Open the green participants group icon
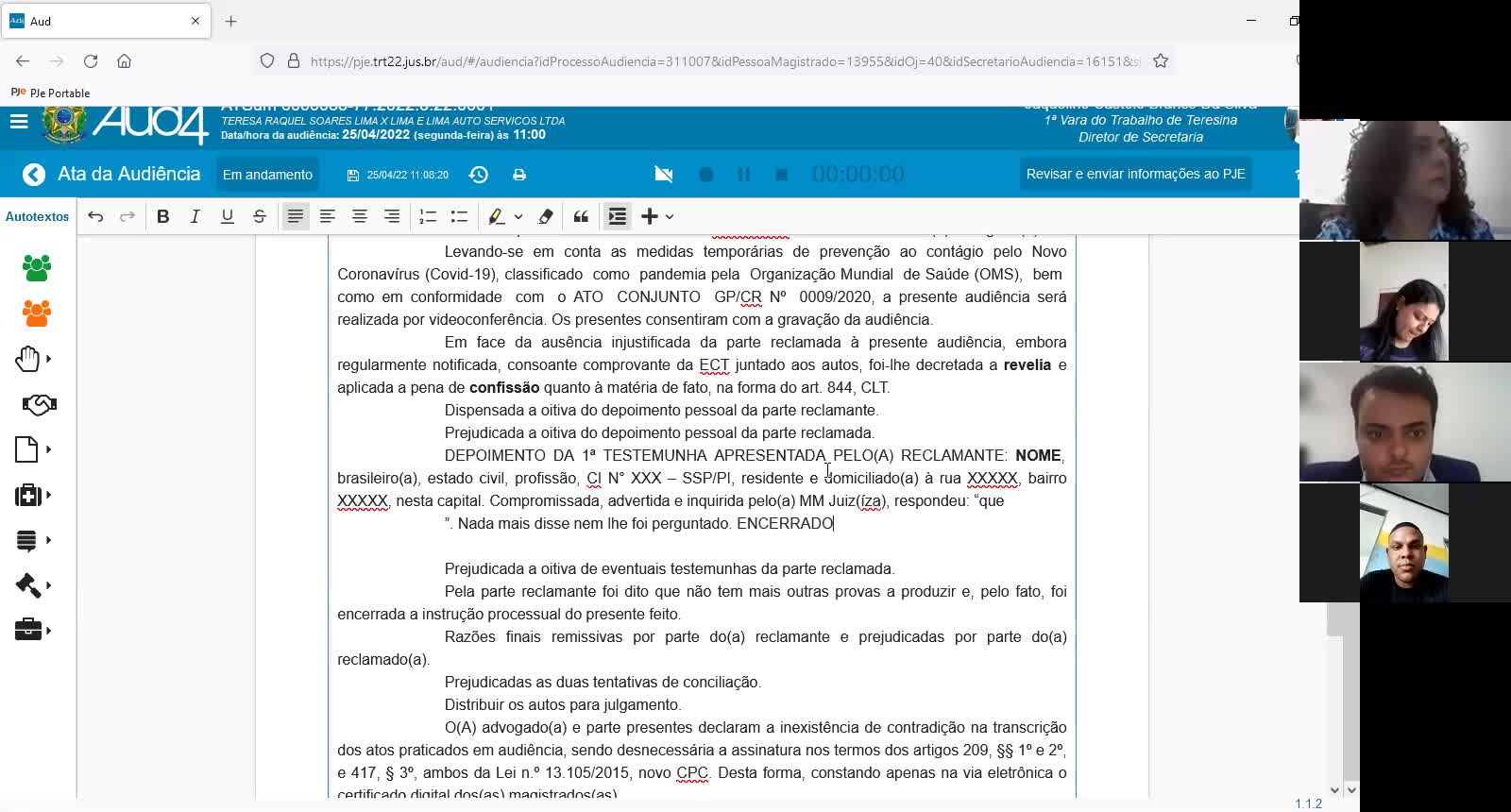This screenshot has width=1511, height=812. (37, 268)
